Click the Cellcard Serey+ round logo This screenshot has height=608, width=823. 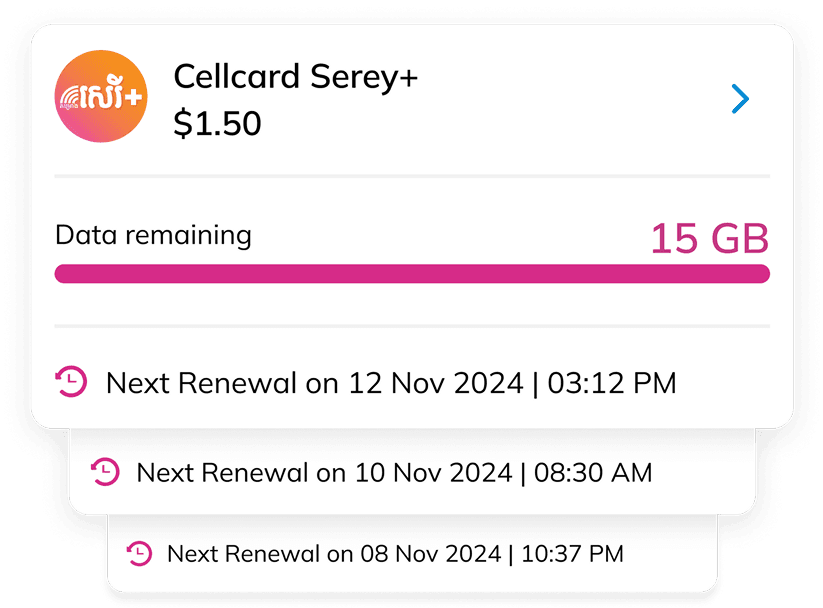click(100, 97)
